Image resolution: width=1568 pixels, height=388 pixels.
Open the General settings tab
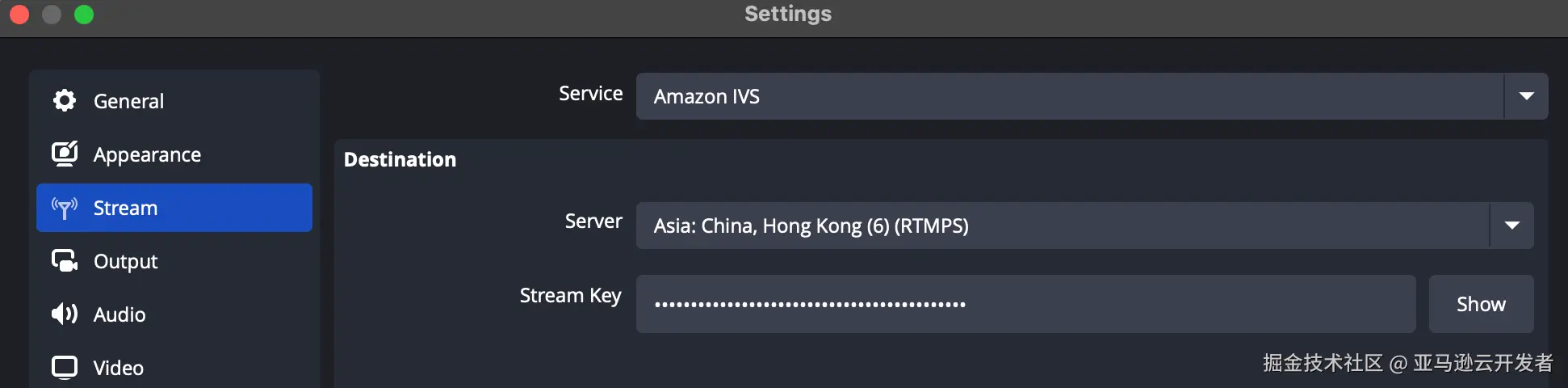click(128, 101)
